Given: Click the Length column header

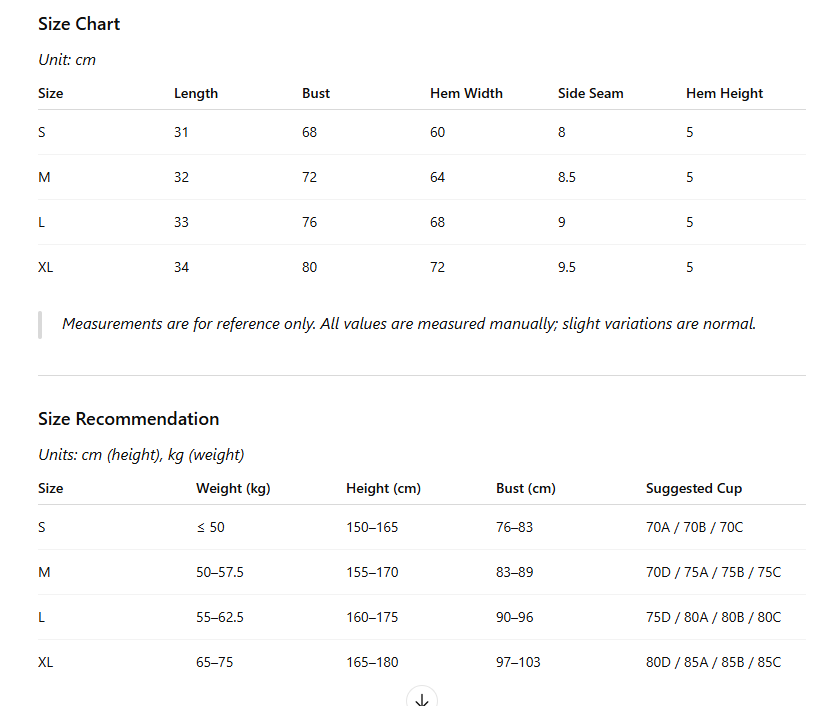Looking at the screenshot, I should [196, 93].
